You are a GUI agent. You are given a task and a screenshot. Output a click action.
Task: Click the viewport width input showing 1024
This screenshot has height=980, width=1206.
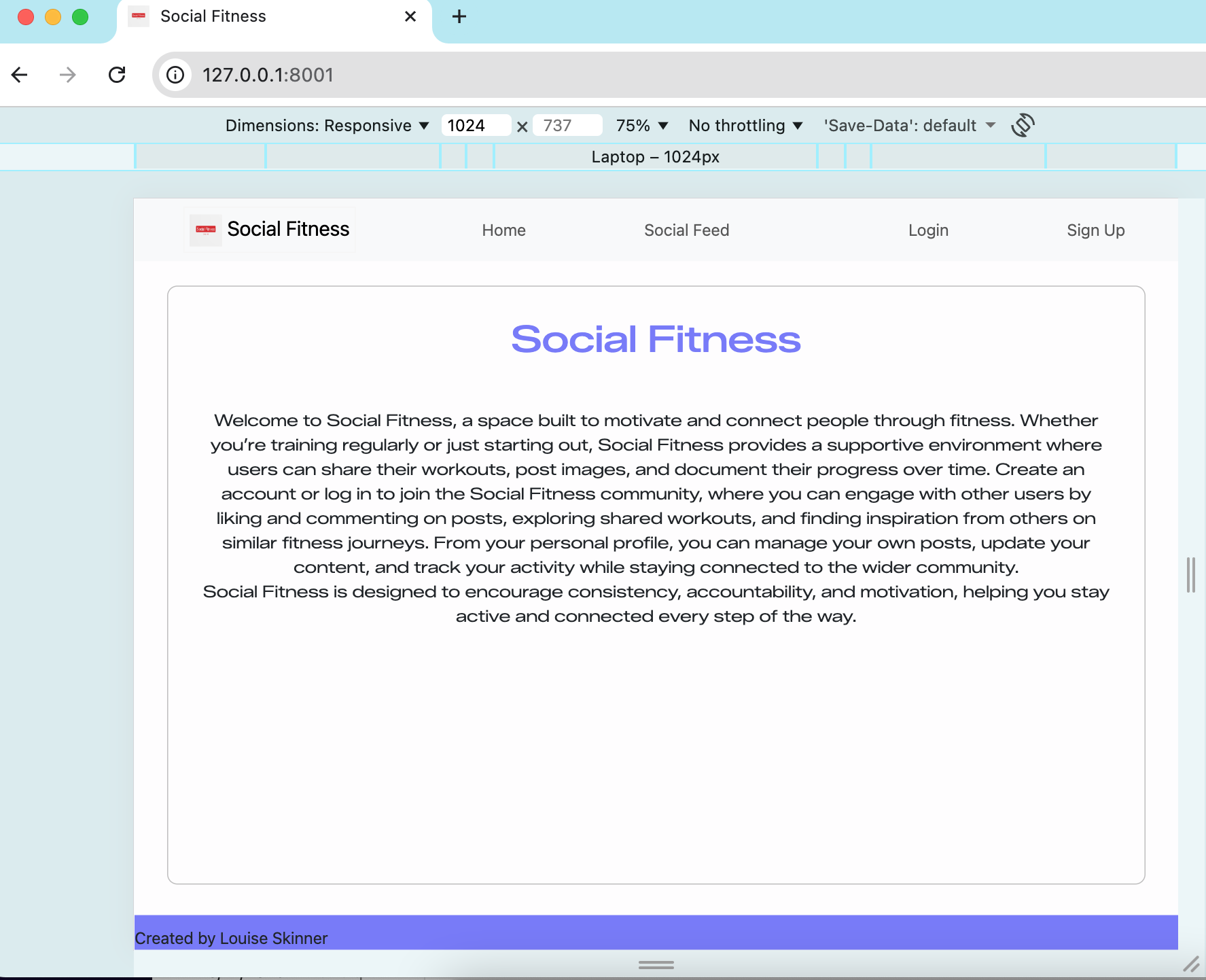(x=476, y=125)
